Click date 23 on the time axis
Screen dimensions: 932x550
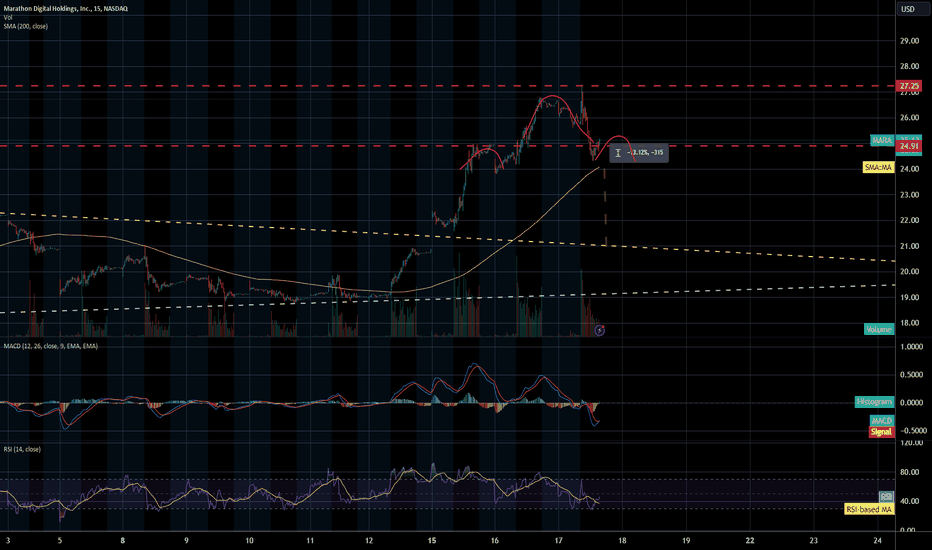(x=813, y=540)
